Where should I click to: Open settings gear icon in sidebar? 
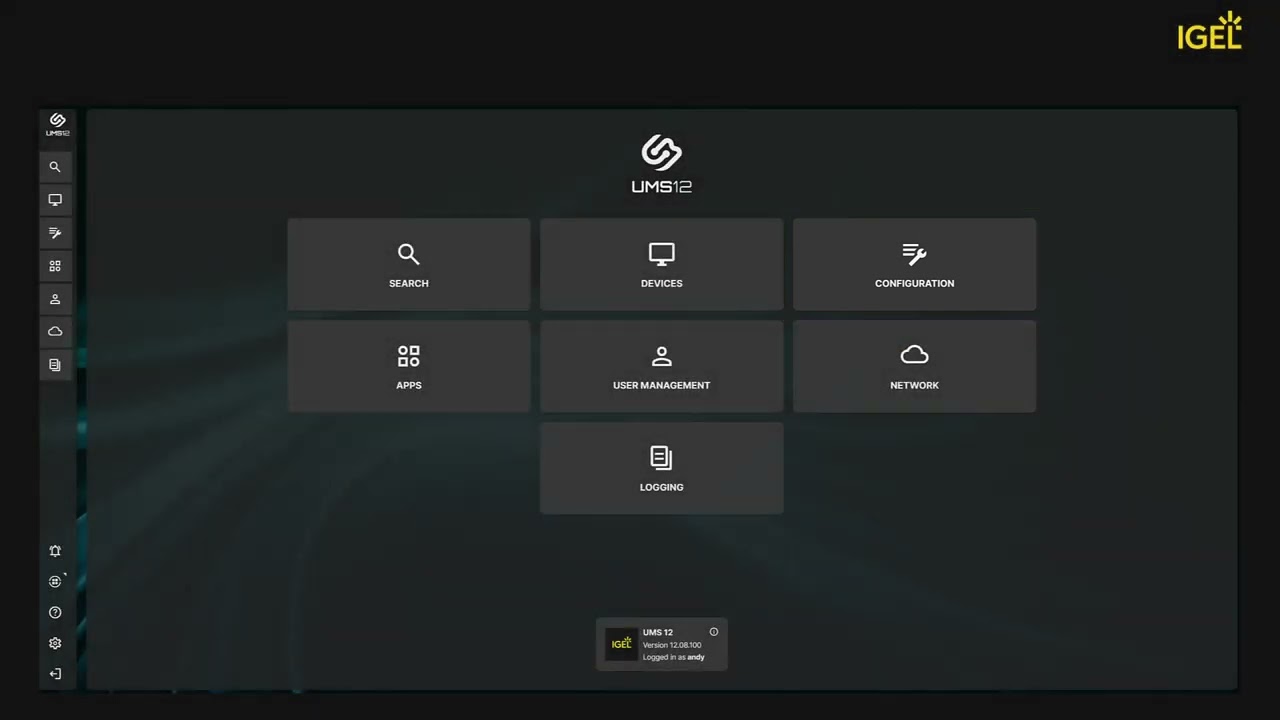pyautogui.click(x=55, y=643)
